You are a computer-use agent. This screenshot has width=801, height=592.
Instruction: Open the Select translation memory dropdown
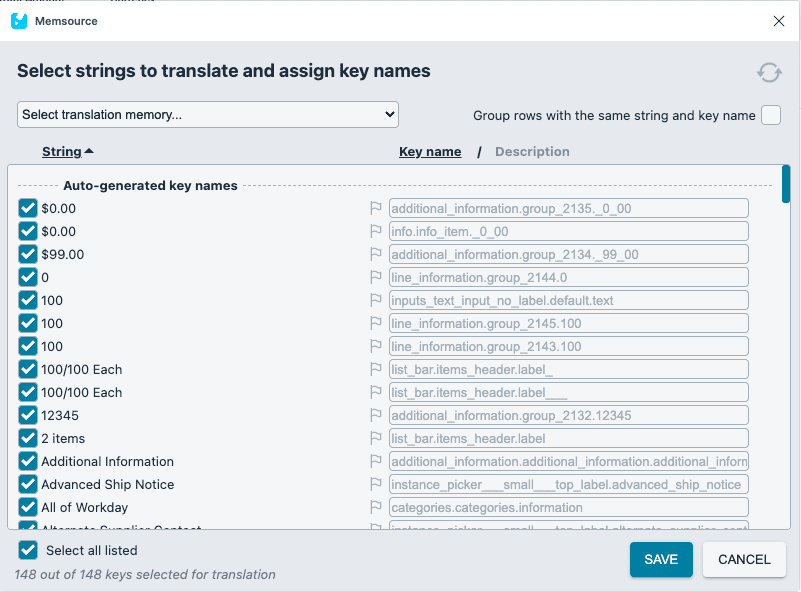click(x=208, y=115)
